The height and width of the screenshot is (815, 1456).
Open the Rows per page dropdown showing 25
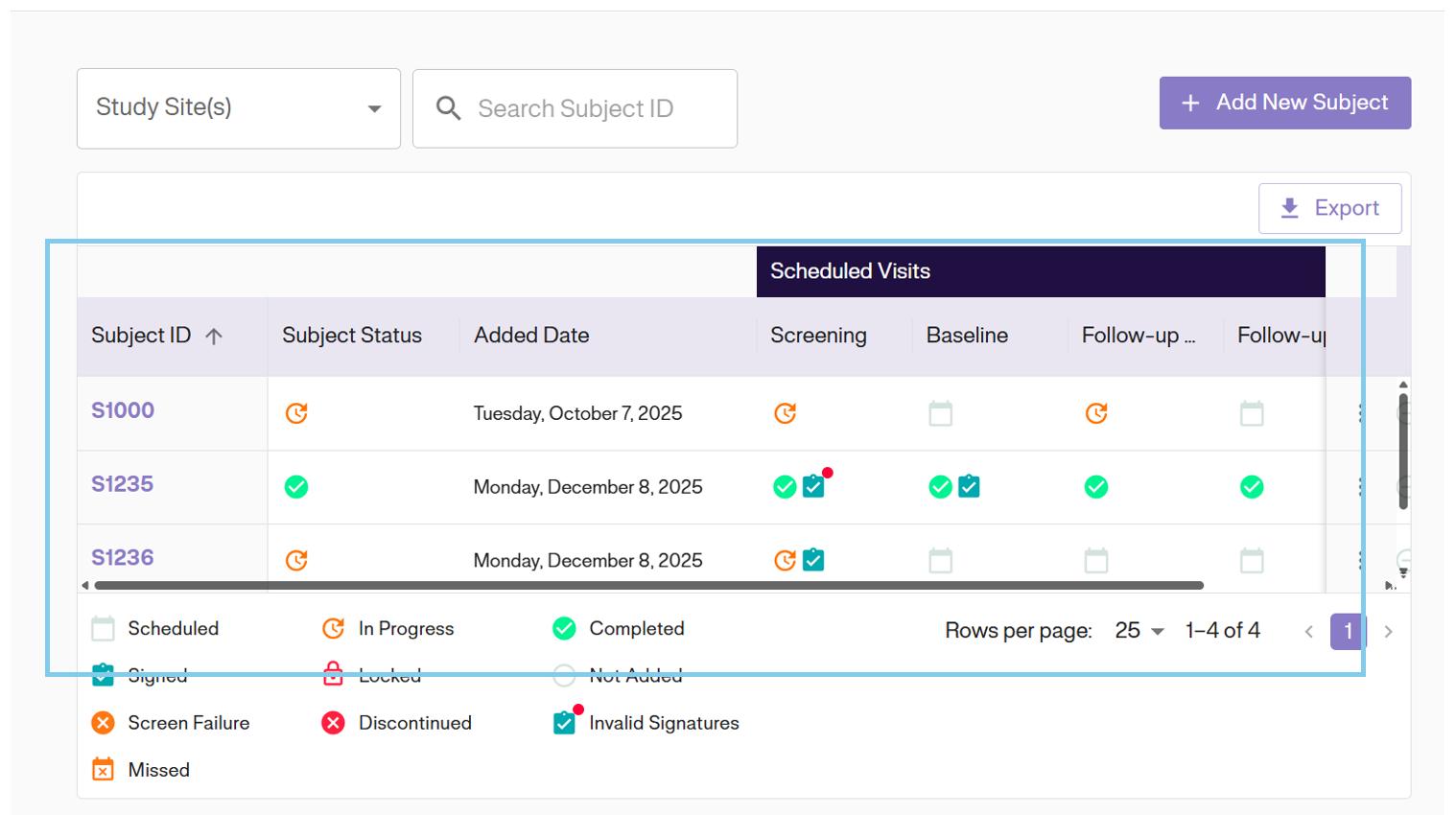[1139, 630]
